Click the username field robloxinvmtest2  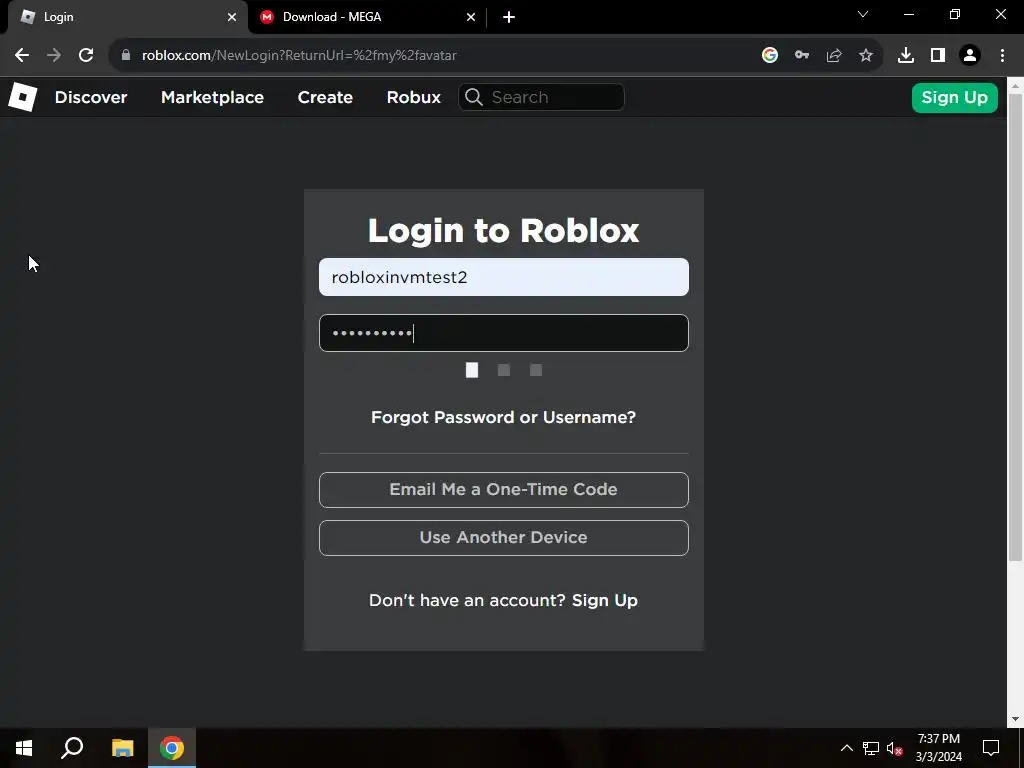click(504, 277)
